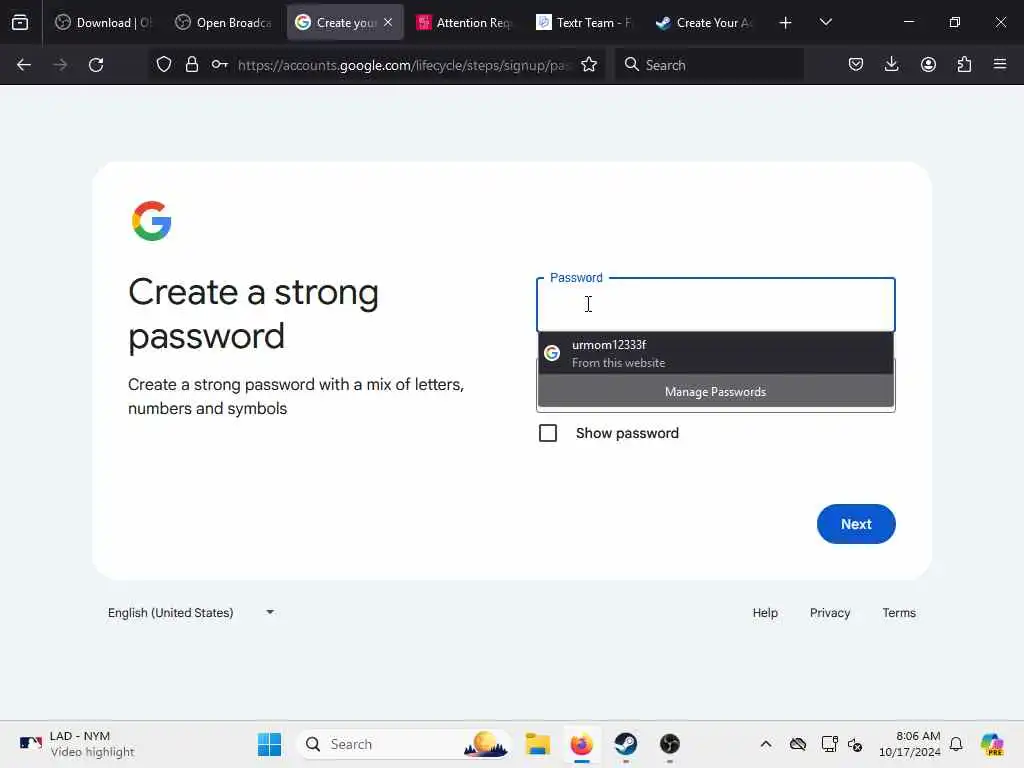The height and width of the screenshot is (768, 1024).
Task: Go back to the previous page
Action: pyautogui.click(x=24, y=65)
